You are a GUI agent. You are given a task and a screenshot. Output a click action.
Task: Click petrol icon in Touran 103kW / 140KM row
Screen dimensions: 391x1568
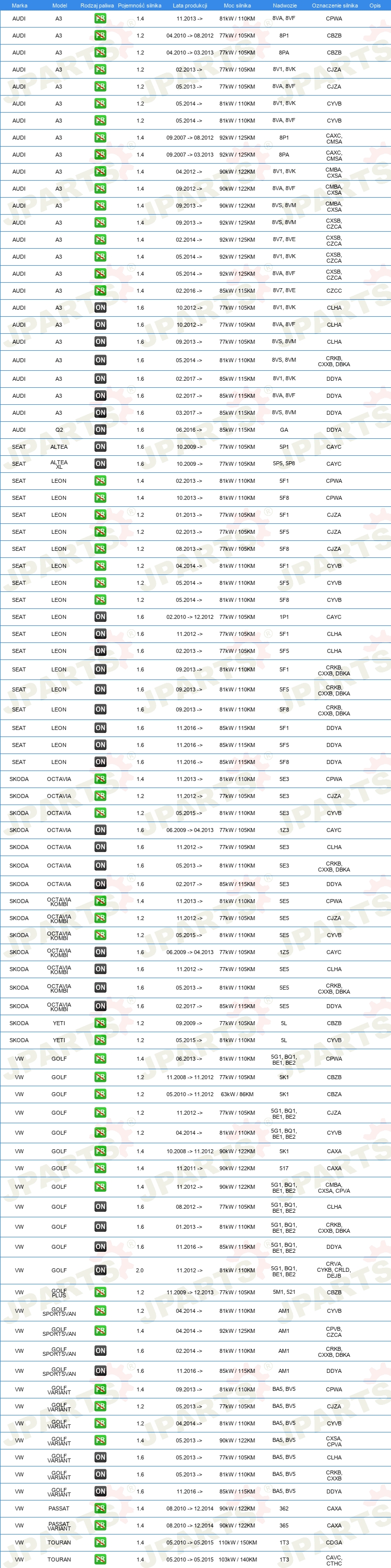tap(100, 1559)
